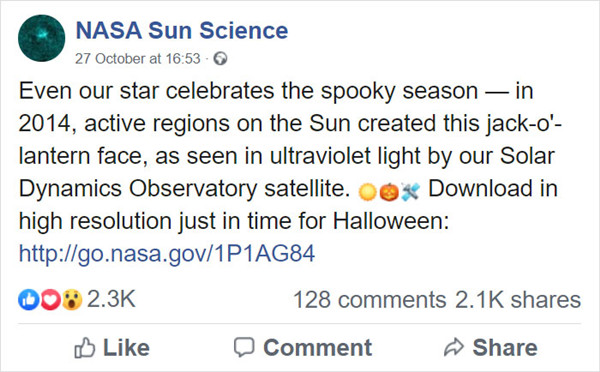
Task: Click the globe public-audience icon
Action: tap(220, 59)
